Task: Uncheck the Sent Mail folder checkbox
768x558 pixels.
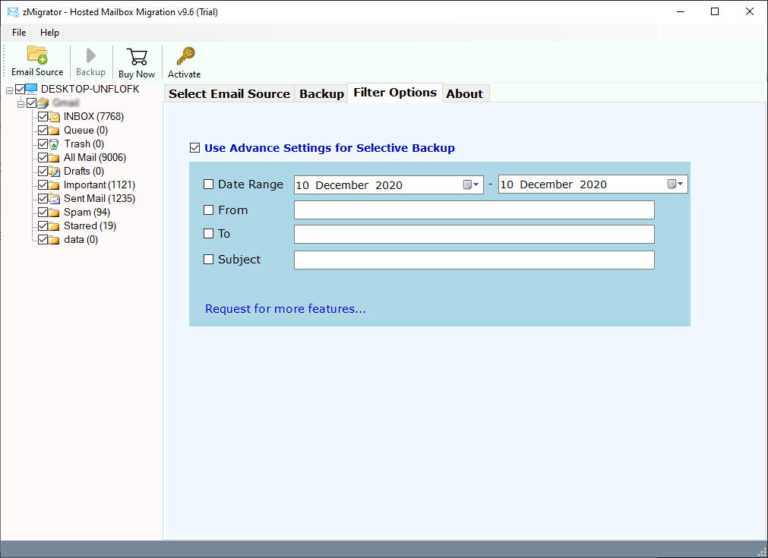Action: click(x=43, y=199)
